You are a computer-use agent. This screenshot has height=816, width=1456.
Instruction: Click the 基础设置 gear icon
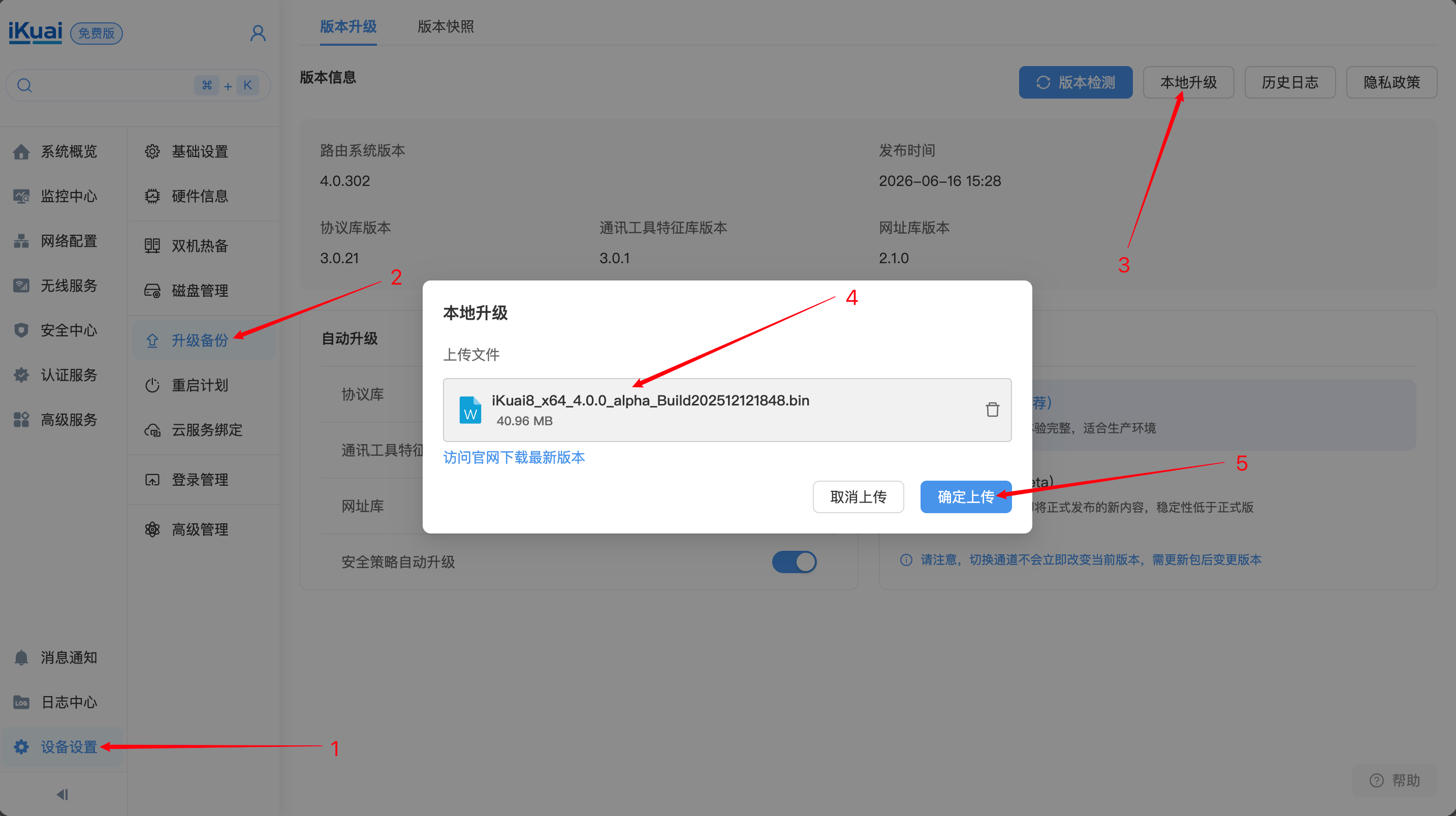[152, 151]
